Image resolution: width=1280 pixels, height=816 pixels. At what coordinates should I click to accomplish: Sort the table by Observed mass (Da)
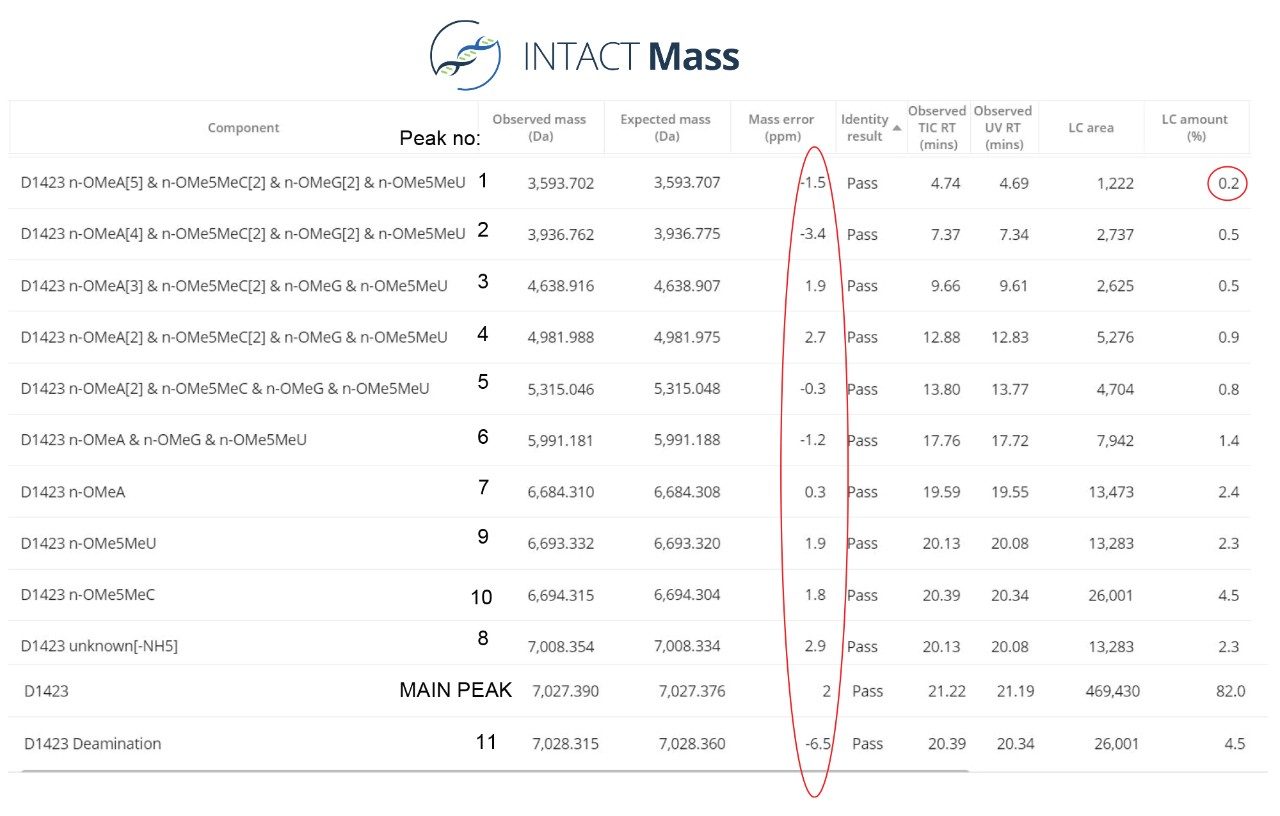pos(540,127)
